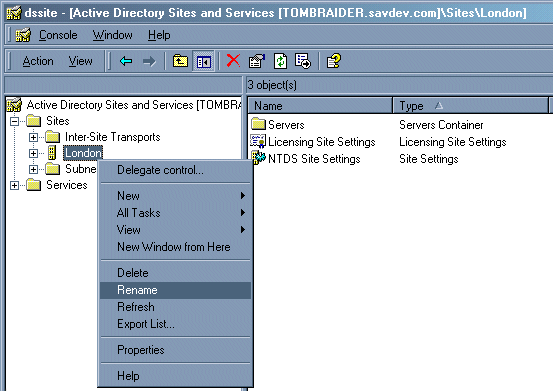Sort by the Type column header
Screen dimensions: 553x391
[x=470, y=105]
